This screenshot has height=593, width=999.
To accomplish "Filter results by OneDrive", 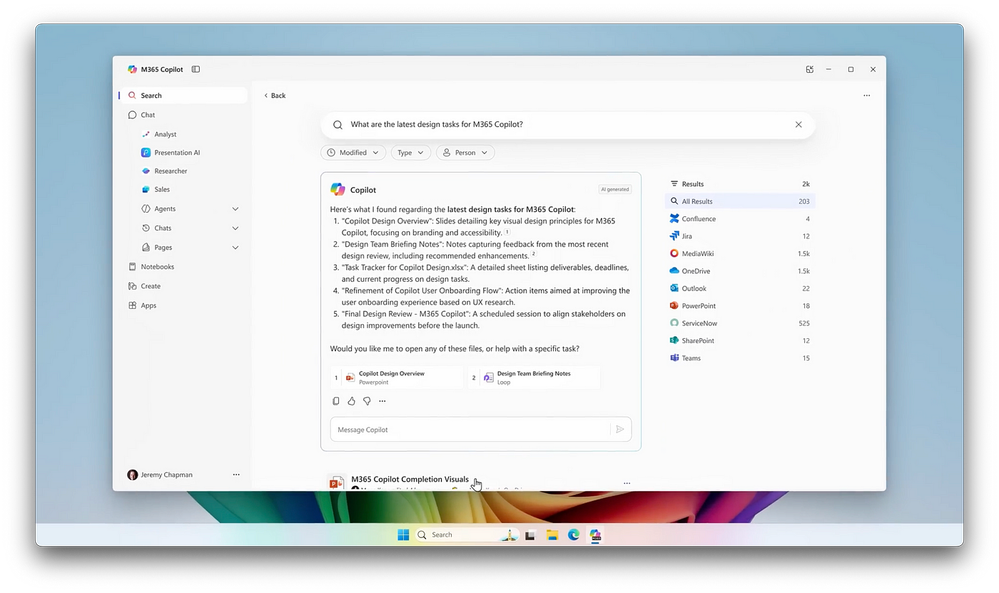I will (740, 271).
